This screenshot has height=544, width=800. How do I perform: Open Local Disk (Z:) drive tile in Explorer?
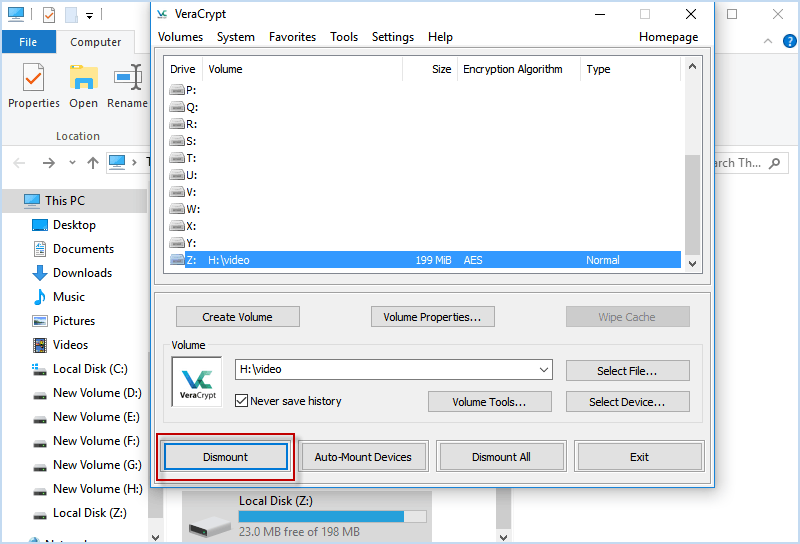click(x=307, y=516)
